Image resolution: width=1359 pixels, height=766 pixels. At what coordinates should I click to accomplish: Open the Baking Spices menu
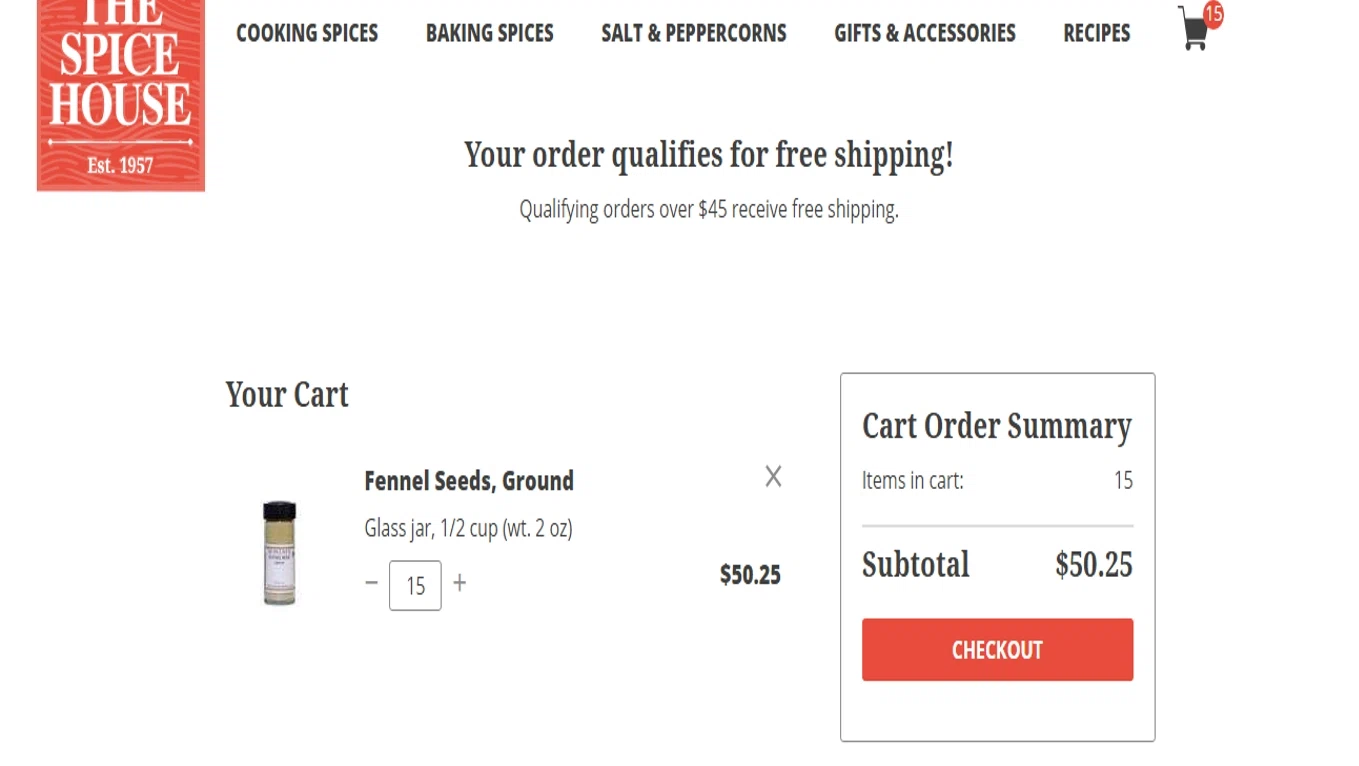tap(490, 33)
